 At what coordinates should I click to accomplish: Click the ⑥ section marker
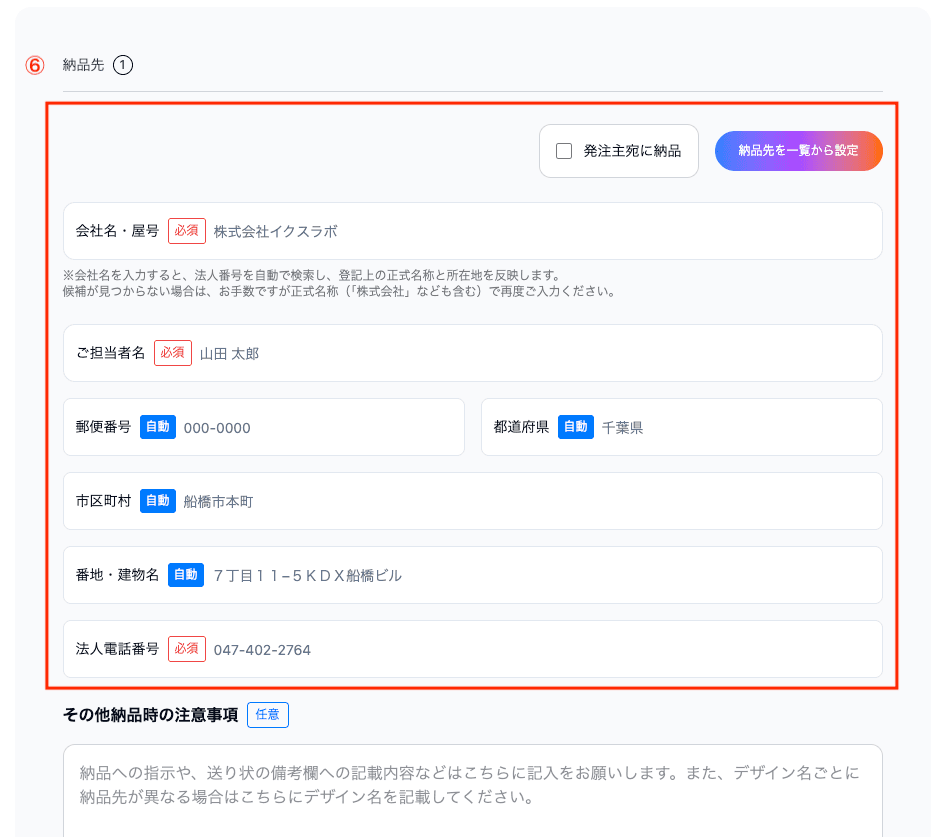point(35,63)
